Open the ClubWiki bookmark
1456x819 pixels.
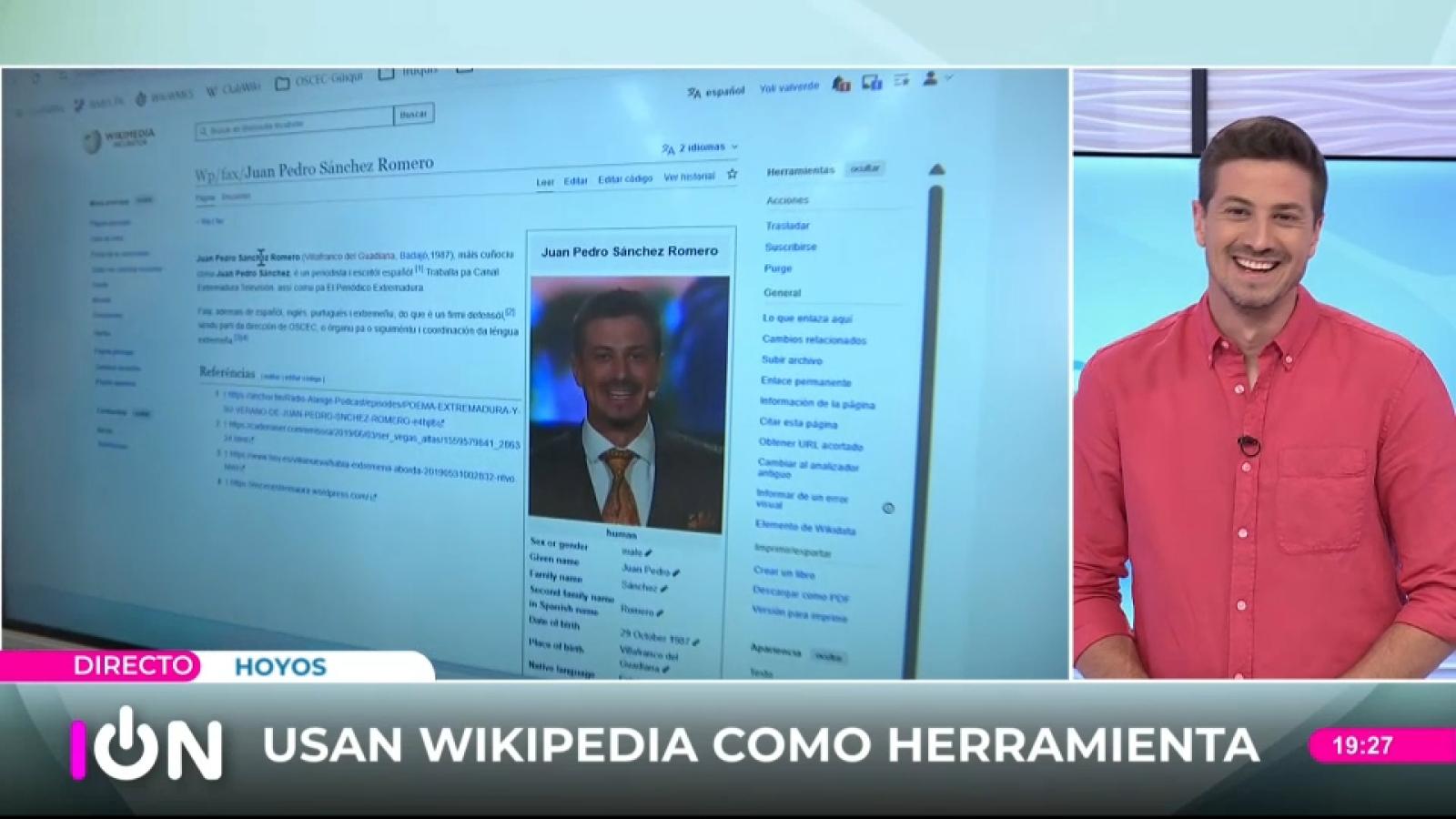[234, 88]
